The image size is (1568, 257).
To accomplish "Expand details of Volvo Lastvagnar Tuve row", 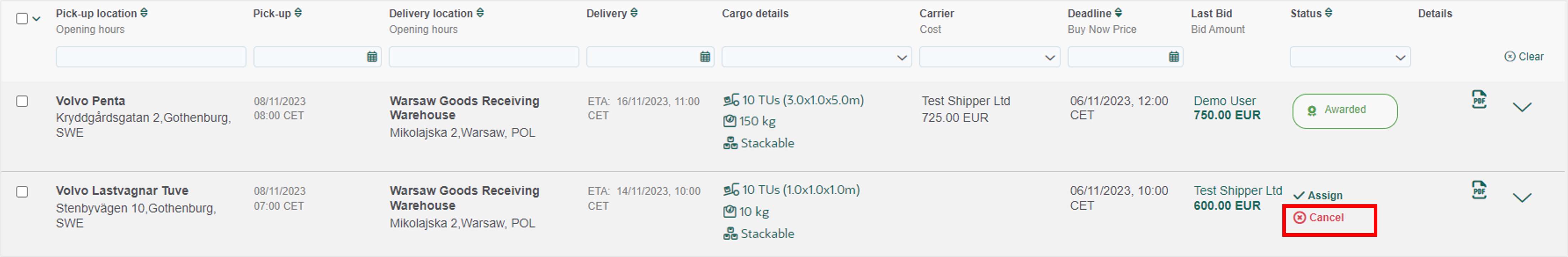I will [x=1522, y=198].
